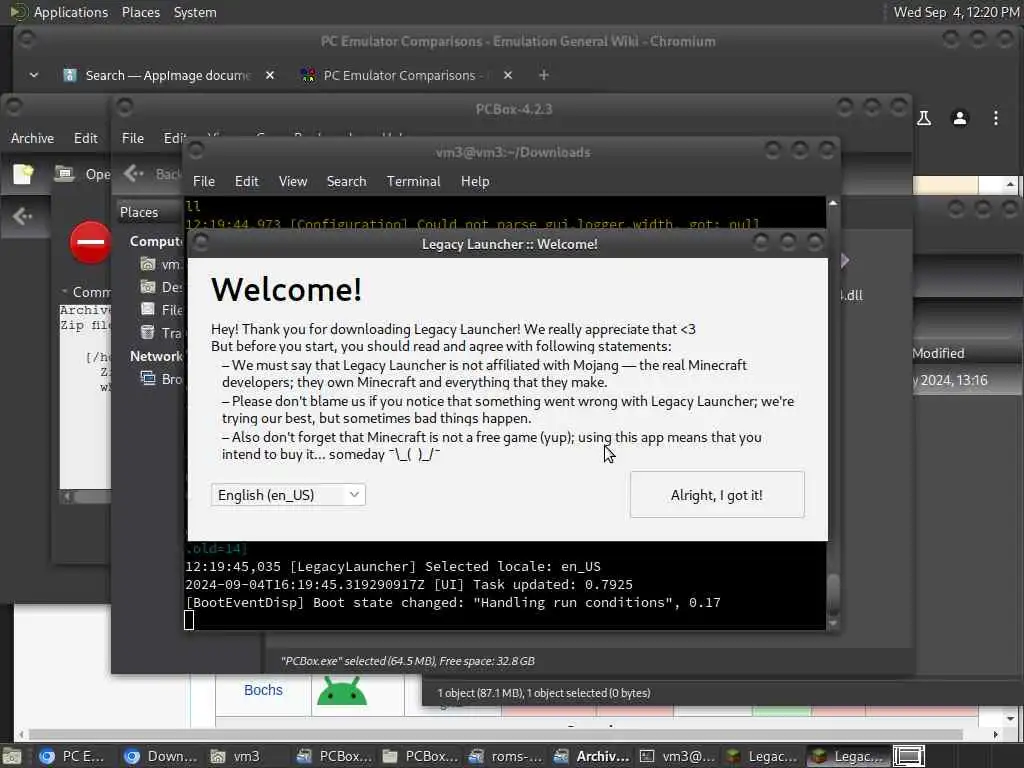Screen dimensions: 1024x768
Task: Open the terminal View menu
Action: 293,182
